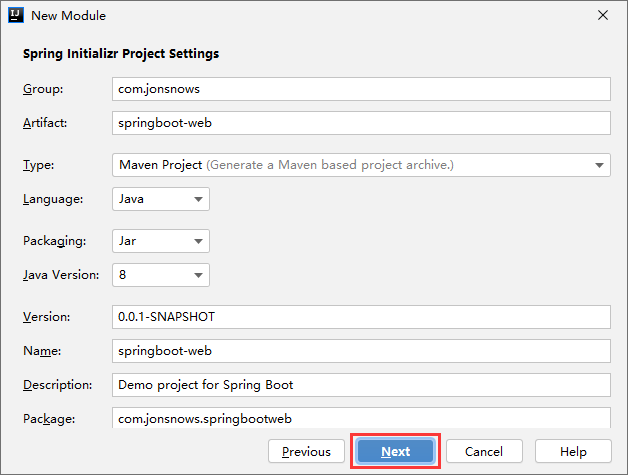Click the Cancel button
Screen dimensions: 628x475
(483, 452)
